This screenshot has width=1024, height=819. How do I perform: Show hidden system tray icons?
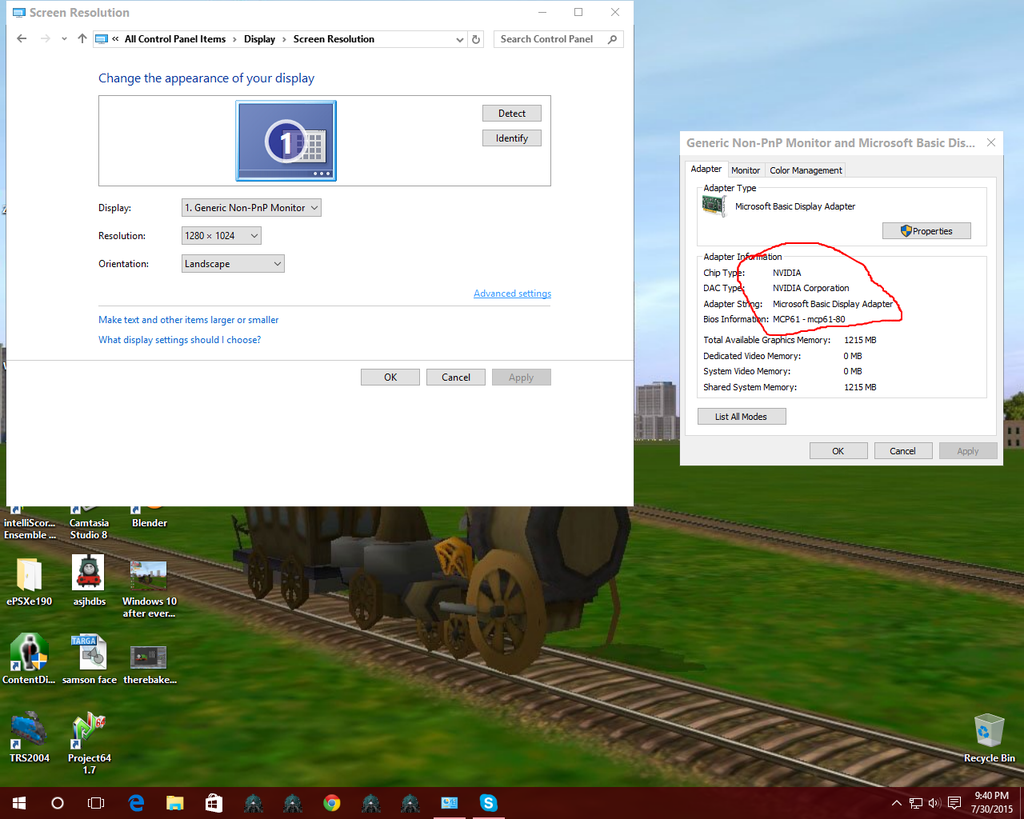pyautogui.click(x=897, y=803)
